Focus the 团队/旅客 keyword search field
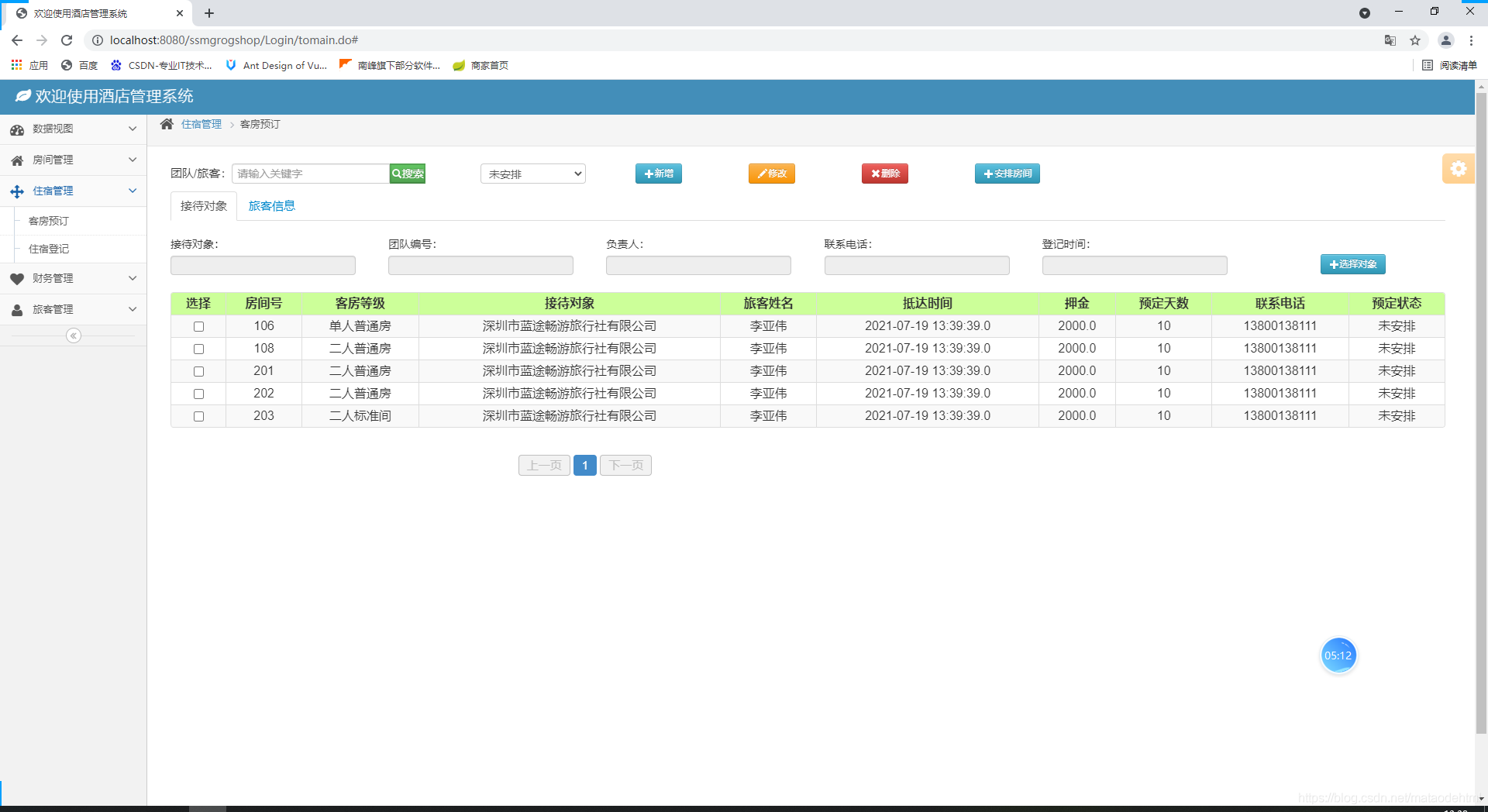Screen dimensions: 1488x812 (311, 174)
